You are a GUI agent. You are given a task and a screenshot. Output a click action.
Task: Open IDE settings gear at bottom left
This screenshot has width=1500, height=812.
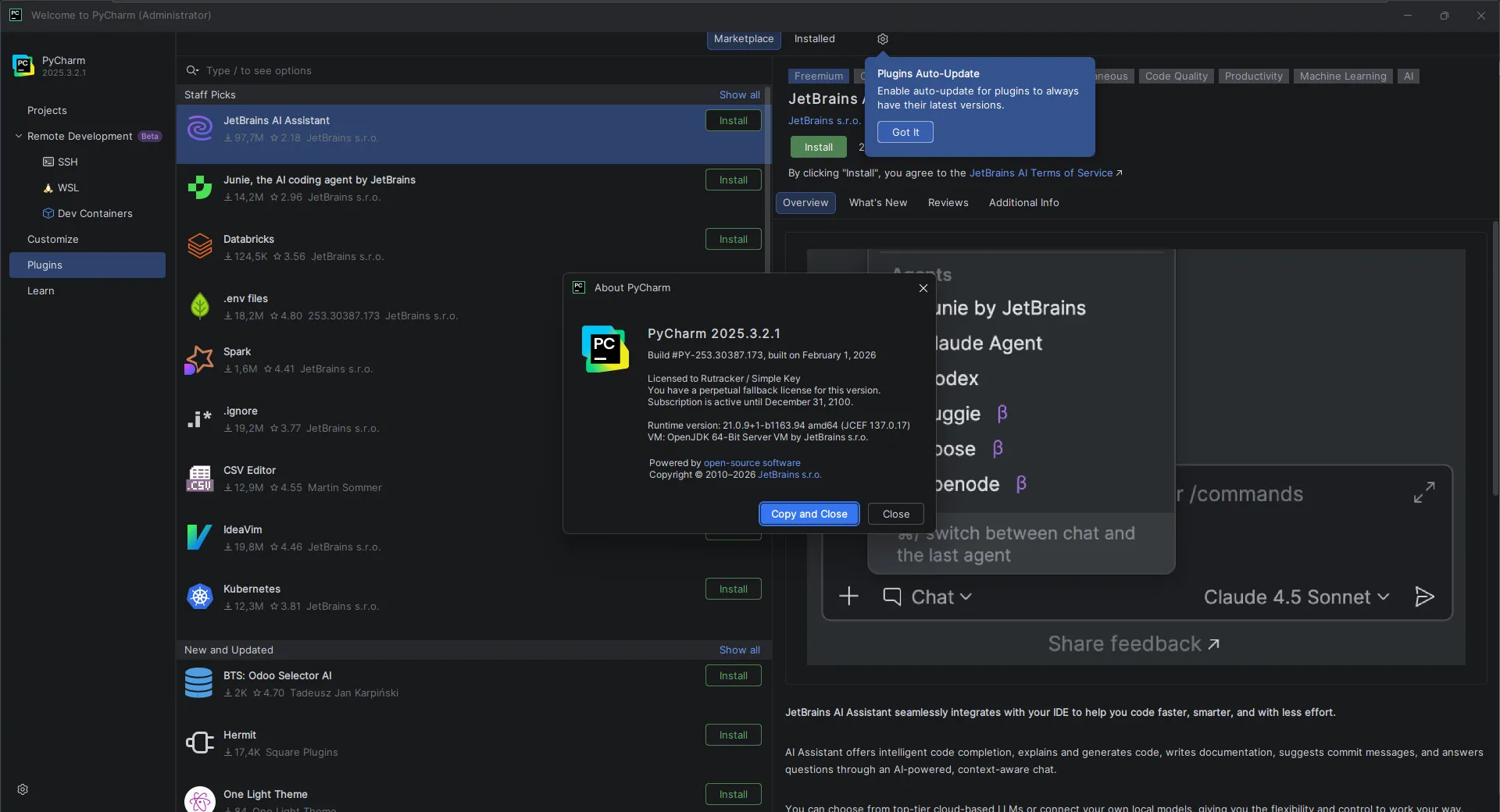pyautogui.click(x=23, y=789)
